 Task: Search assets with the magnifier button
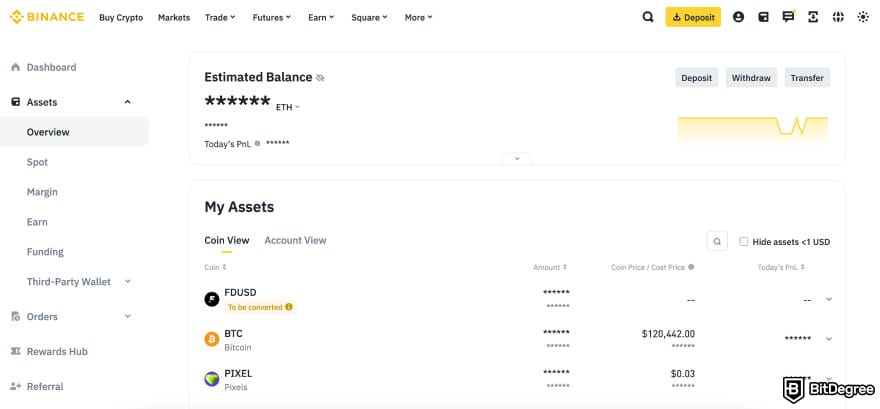pyautogui.click(x=717, y=241)
